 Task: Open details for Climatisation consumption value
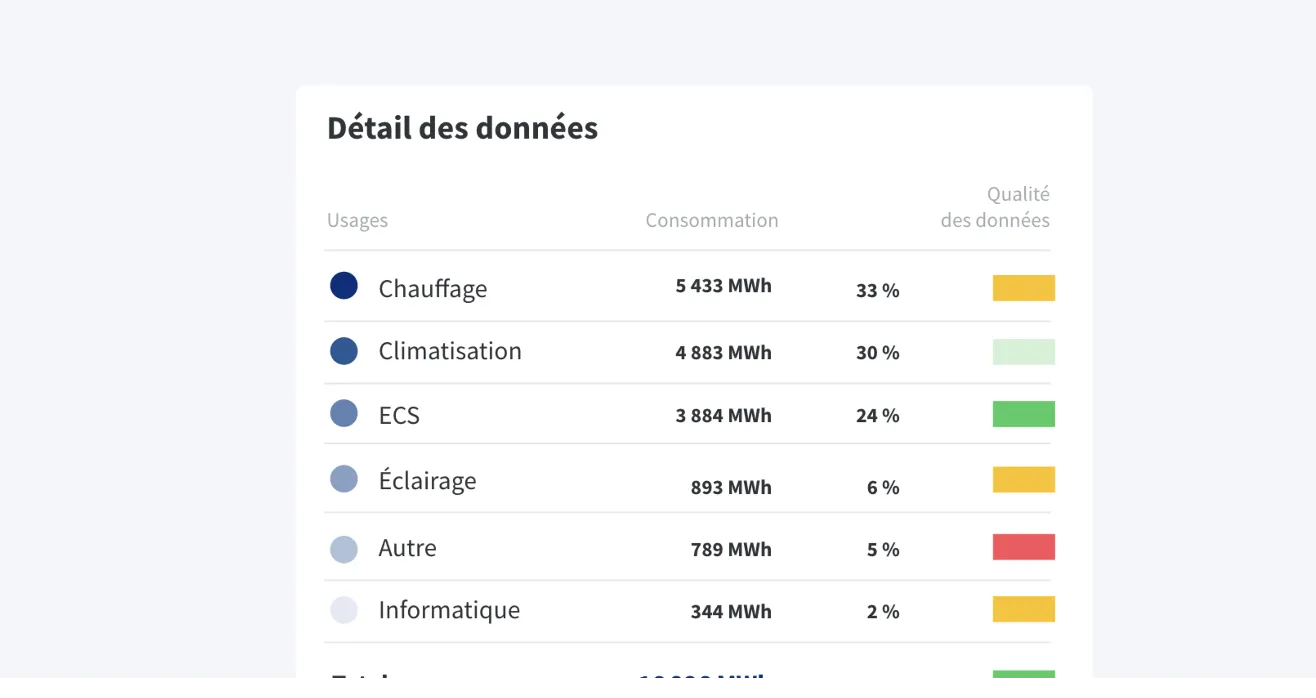click(x=722, y=352)
